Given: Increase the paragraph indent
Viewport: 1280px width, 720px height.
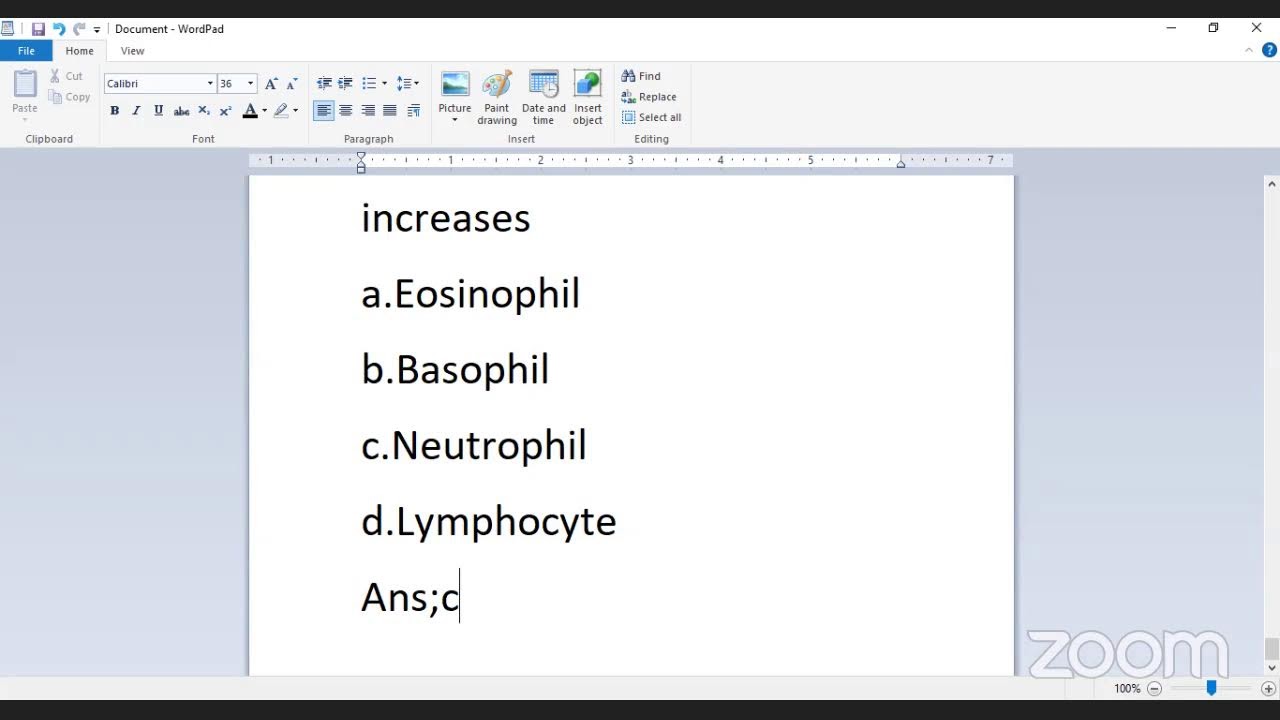Looking at the screenshot, I should (345, 84).
